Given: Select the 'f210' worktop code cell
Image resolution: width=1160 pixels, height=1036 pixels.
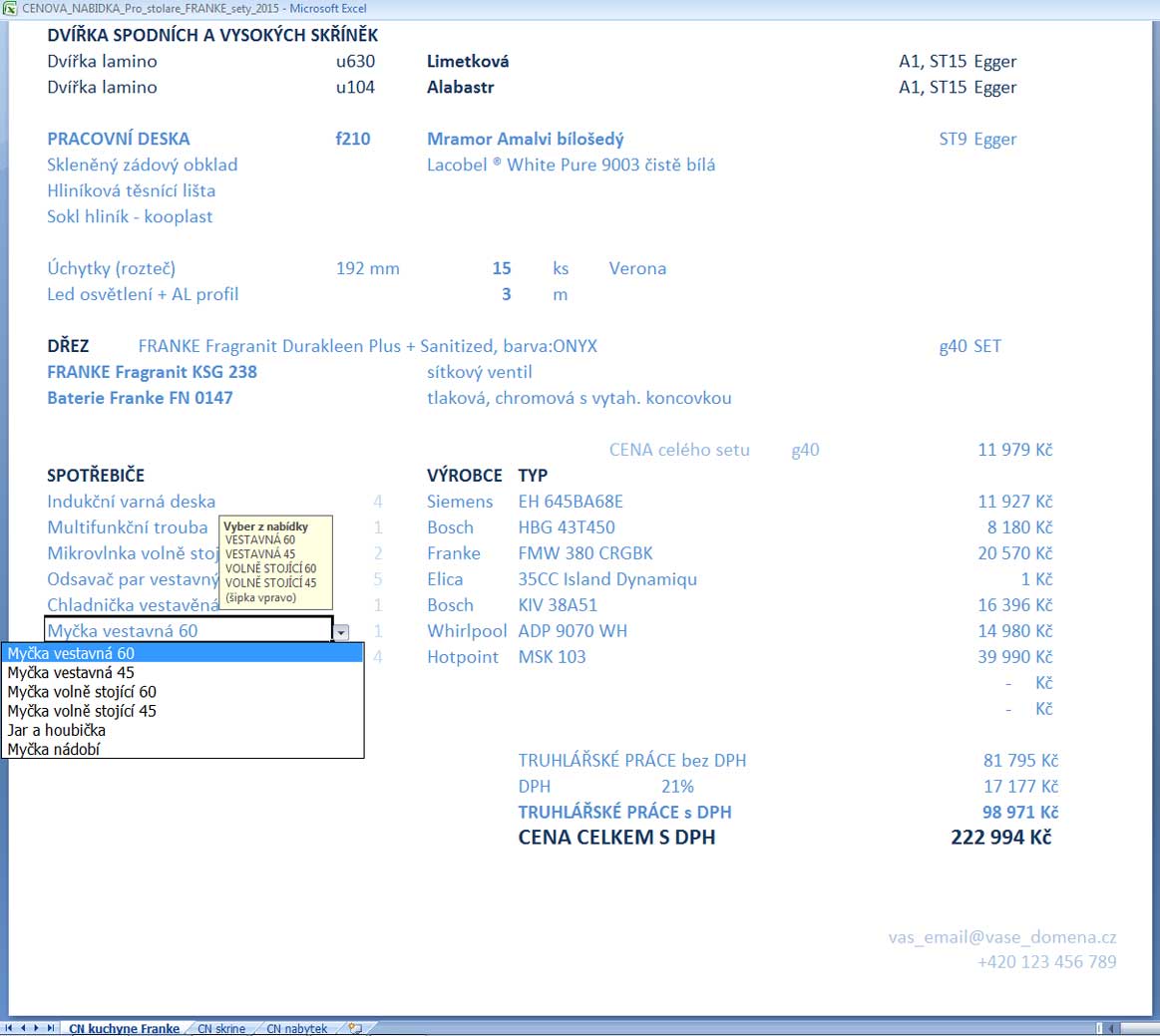Looking at the screenshot, I should pyautogui.click(x=353, y=139).
